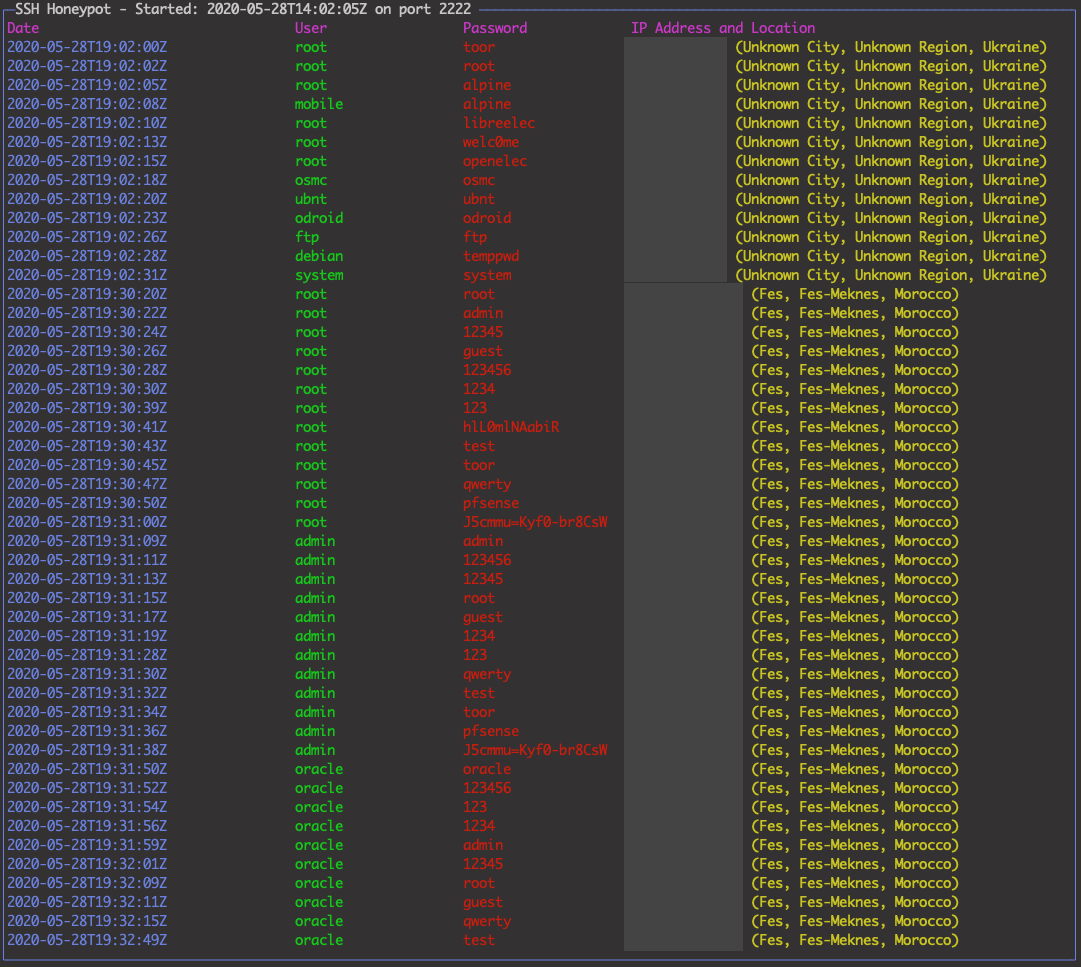Click the User column header

pos(311,28)
